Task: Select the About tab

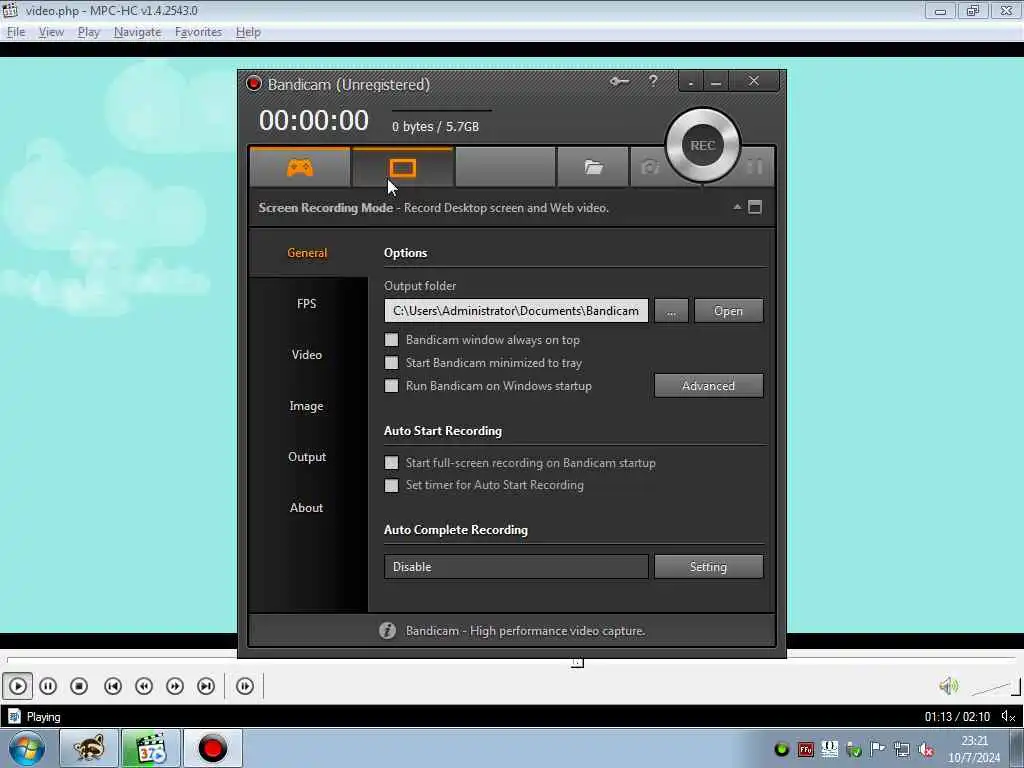Action: [x=307, y=507]
